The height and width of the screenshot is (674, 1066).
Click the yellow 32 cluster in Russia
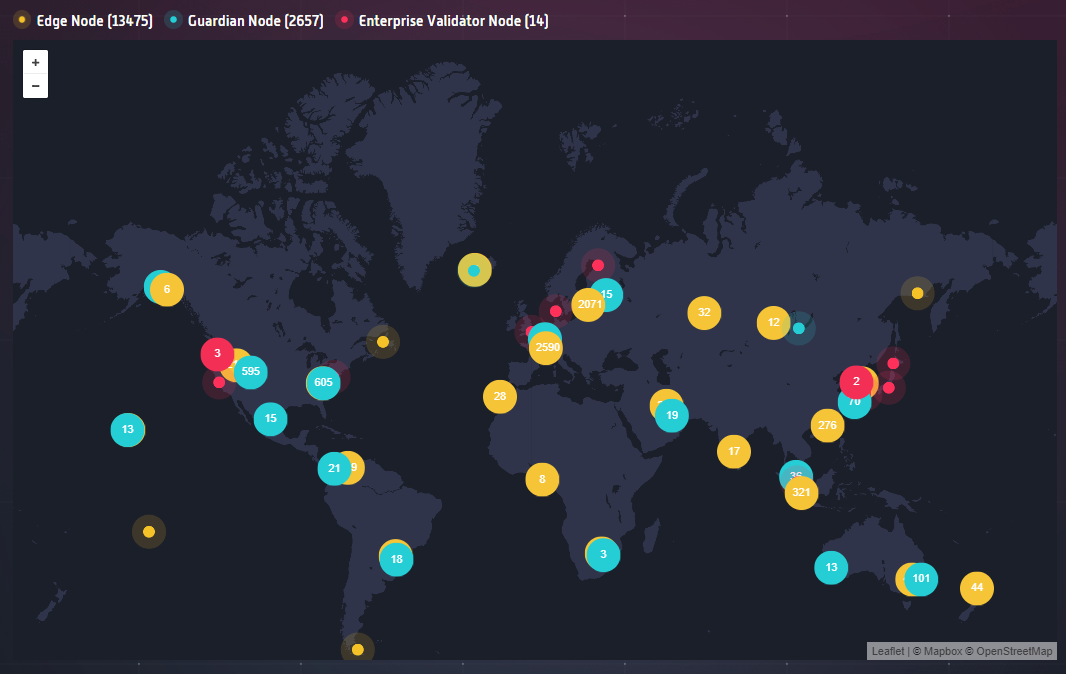coord(704,312)
